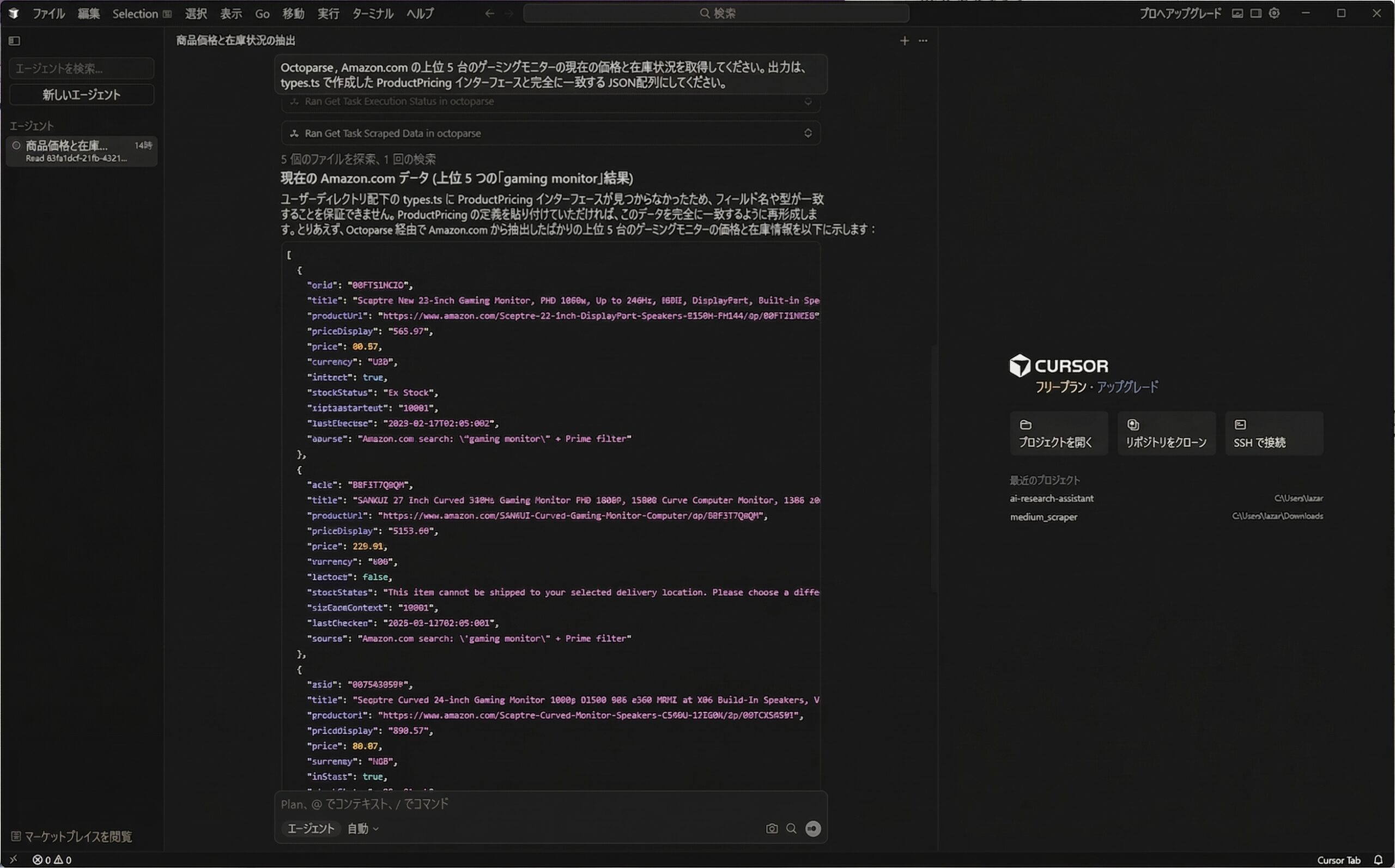Open the 移動 menu
This screenshot has height=868, width=1395.
coord(293,13)
